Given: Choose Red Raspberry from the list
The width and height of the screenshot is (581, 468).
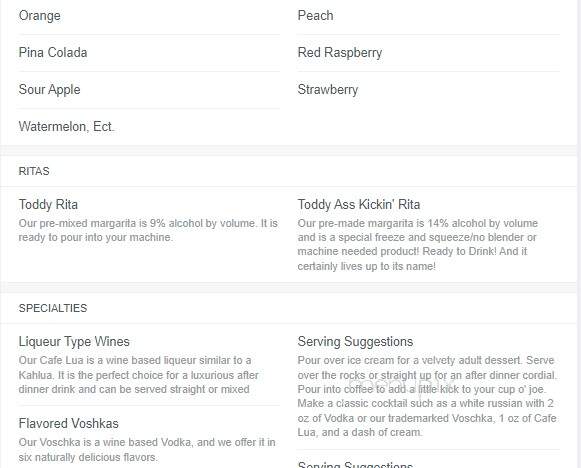Looking at the screenshot, I should click(x=340, y=53).
